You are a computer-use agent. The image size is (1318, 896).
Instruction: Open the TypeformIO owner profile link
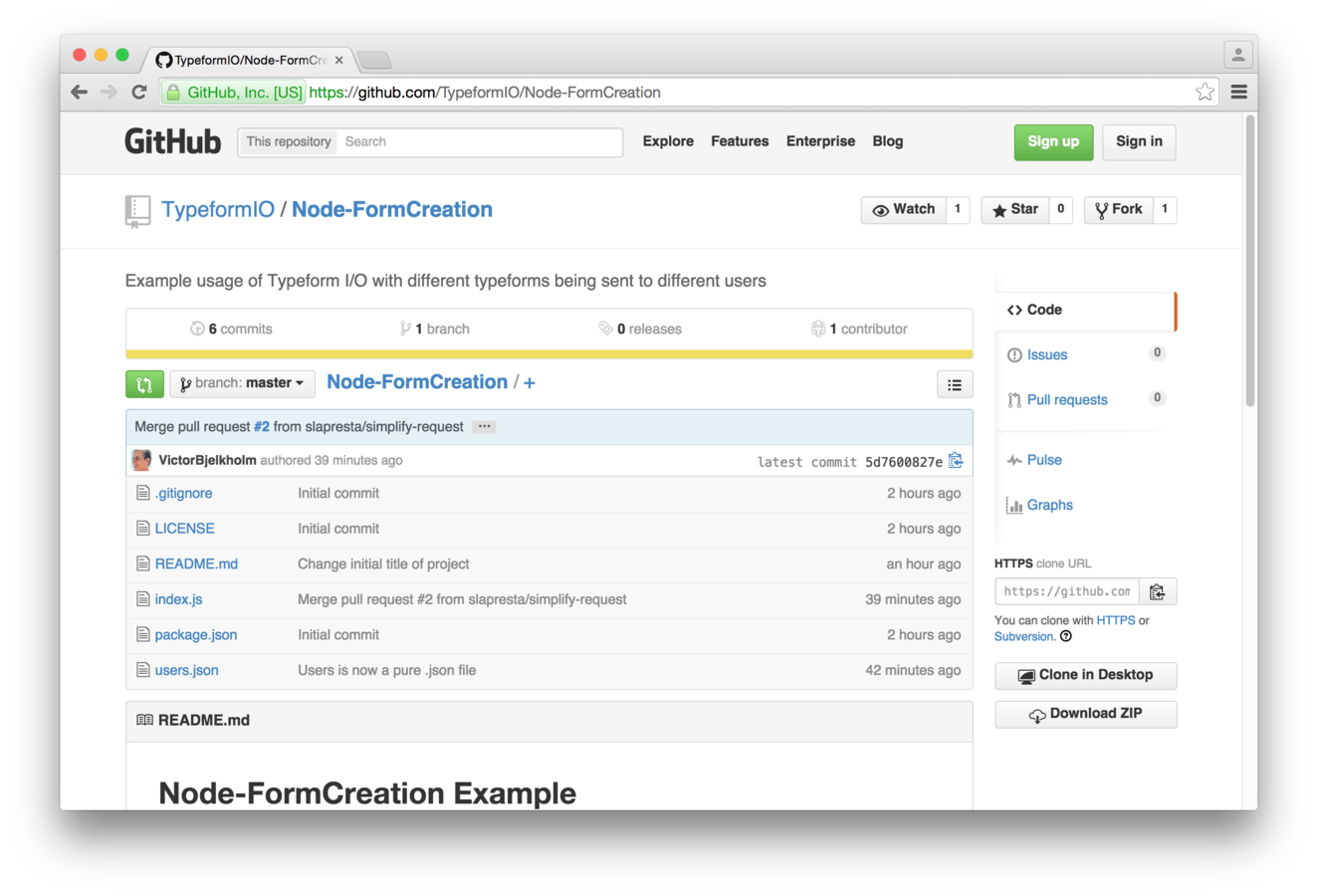tap(218, 209)
